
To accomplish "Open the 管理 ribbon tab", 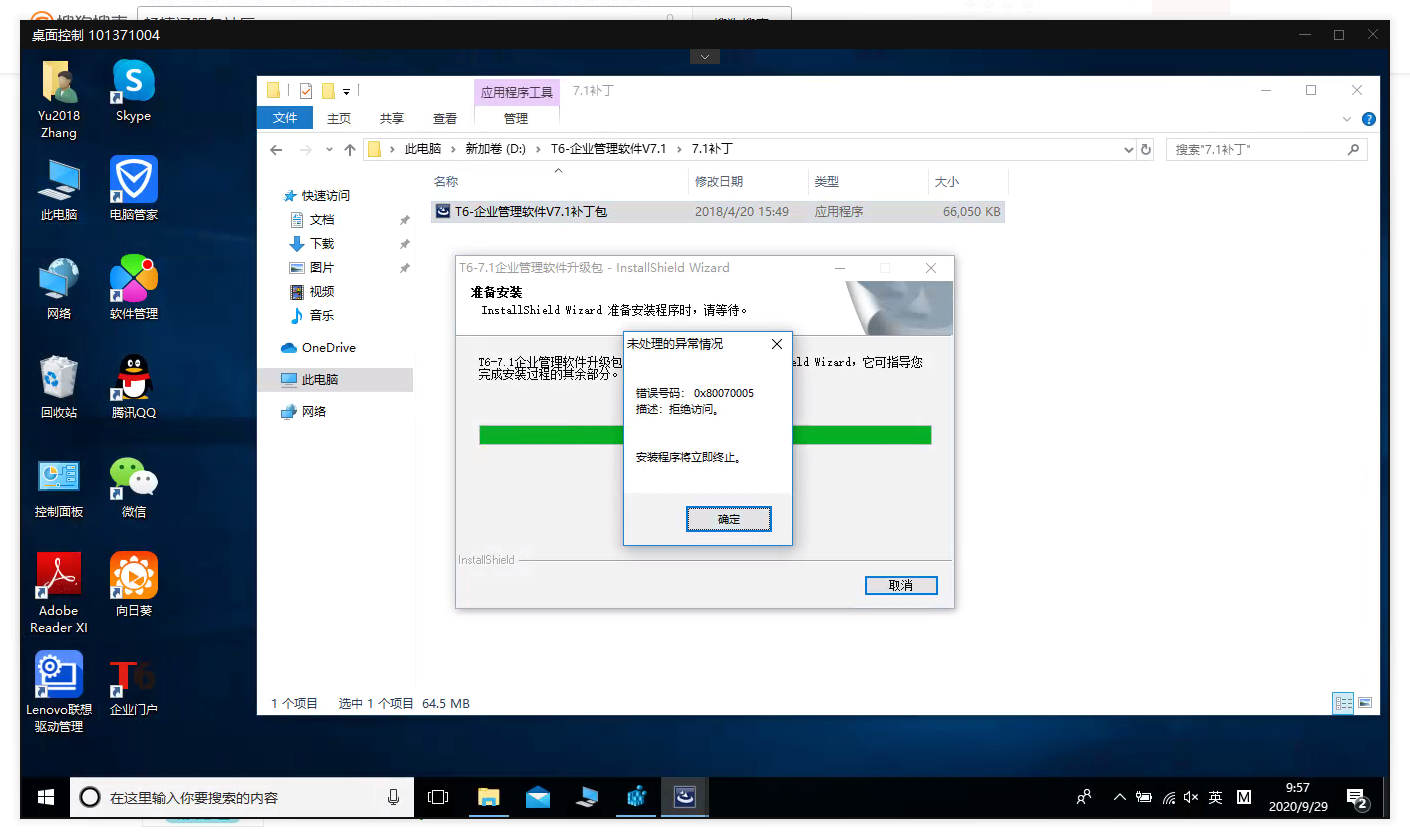I will 516,118.
